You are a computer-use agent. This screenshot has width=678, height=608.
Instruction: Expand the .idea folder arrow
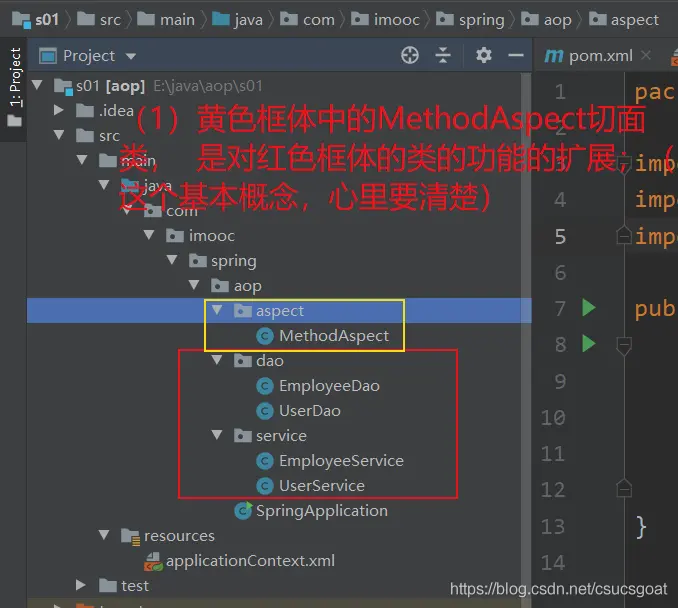58,110
